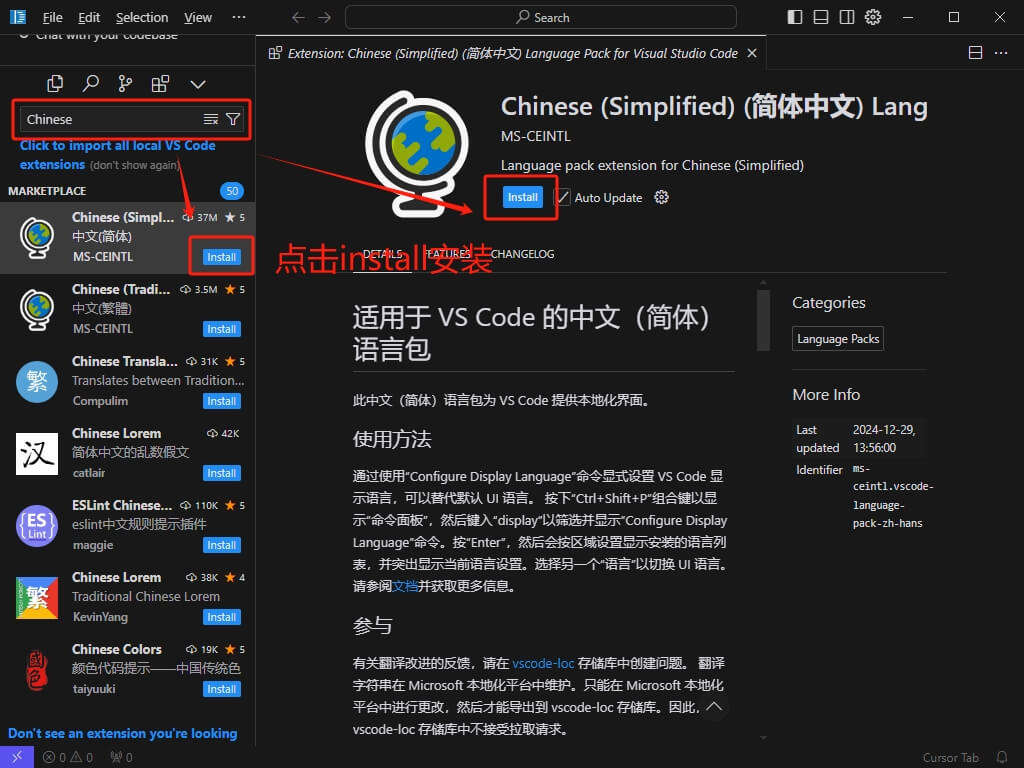Open the vscode-loc repository link
The width and height of the screenshot is (1024, 768).
pos(543,664)
